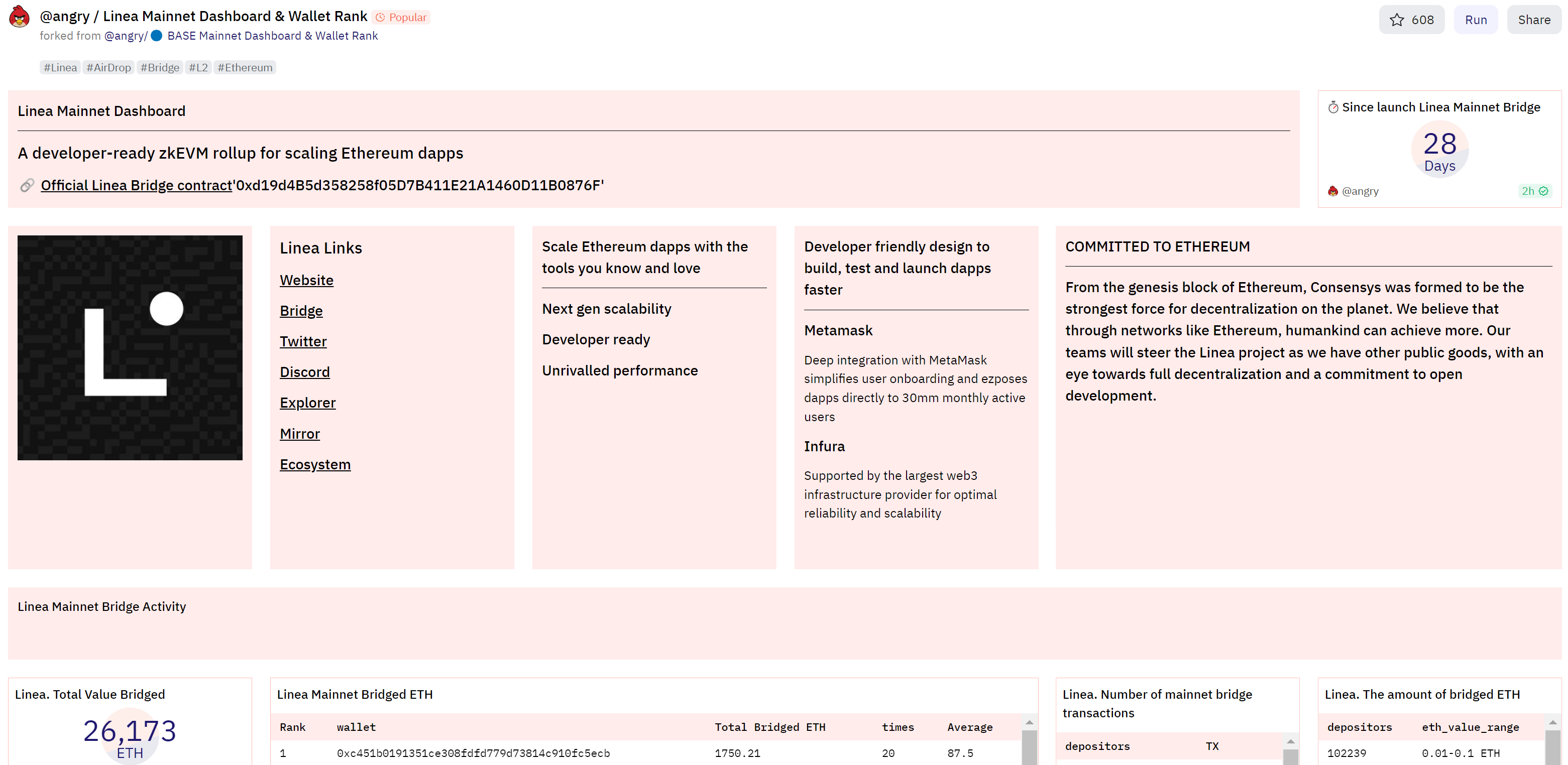Click the Popular badge
1568x765 pixels.
pyautogui.click(x=401, y=18)
